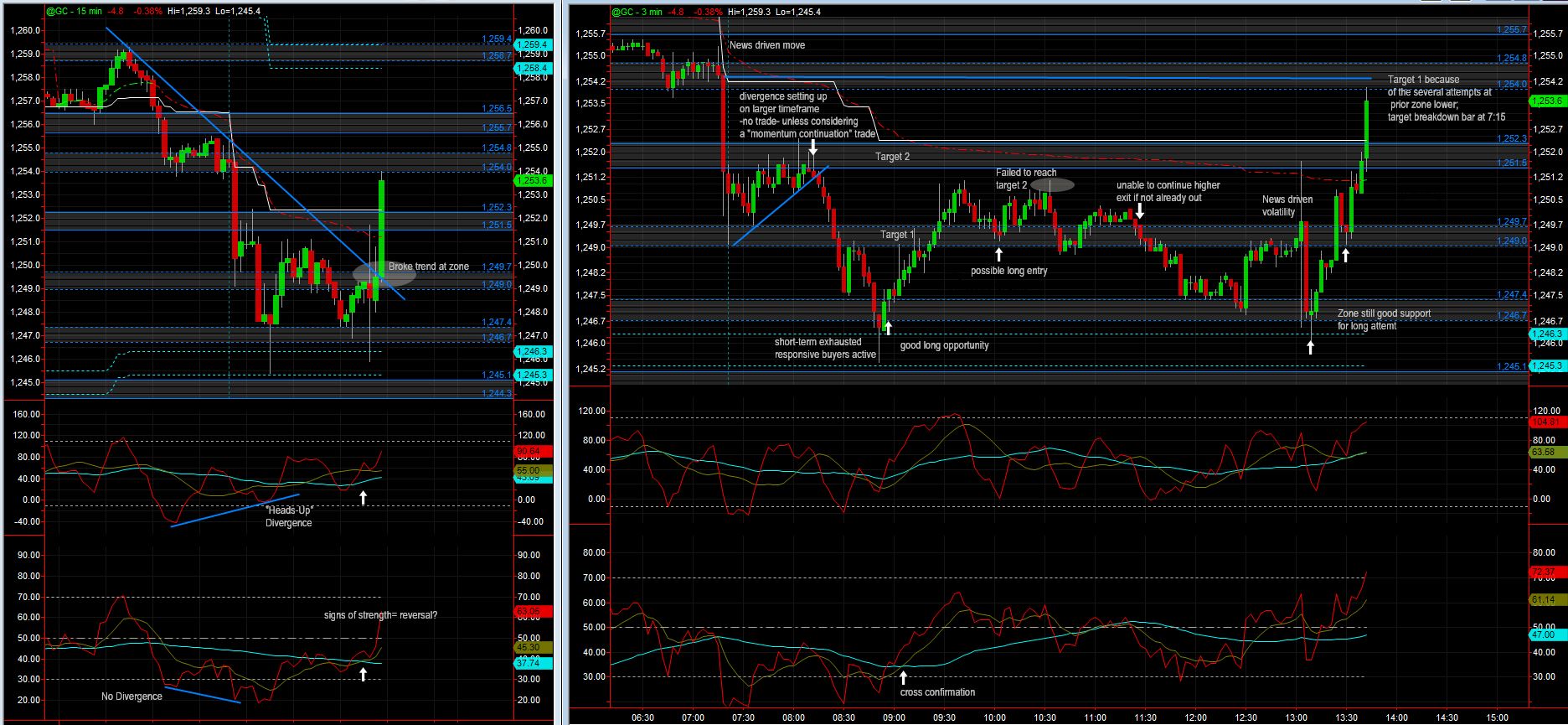
Task: Click the green 1,253.6 price tag on the 3 min axis
Action: (1546, 101)
